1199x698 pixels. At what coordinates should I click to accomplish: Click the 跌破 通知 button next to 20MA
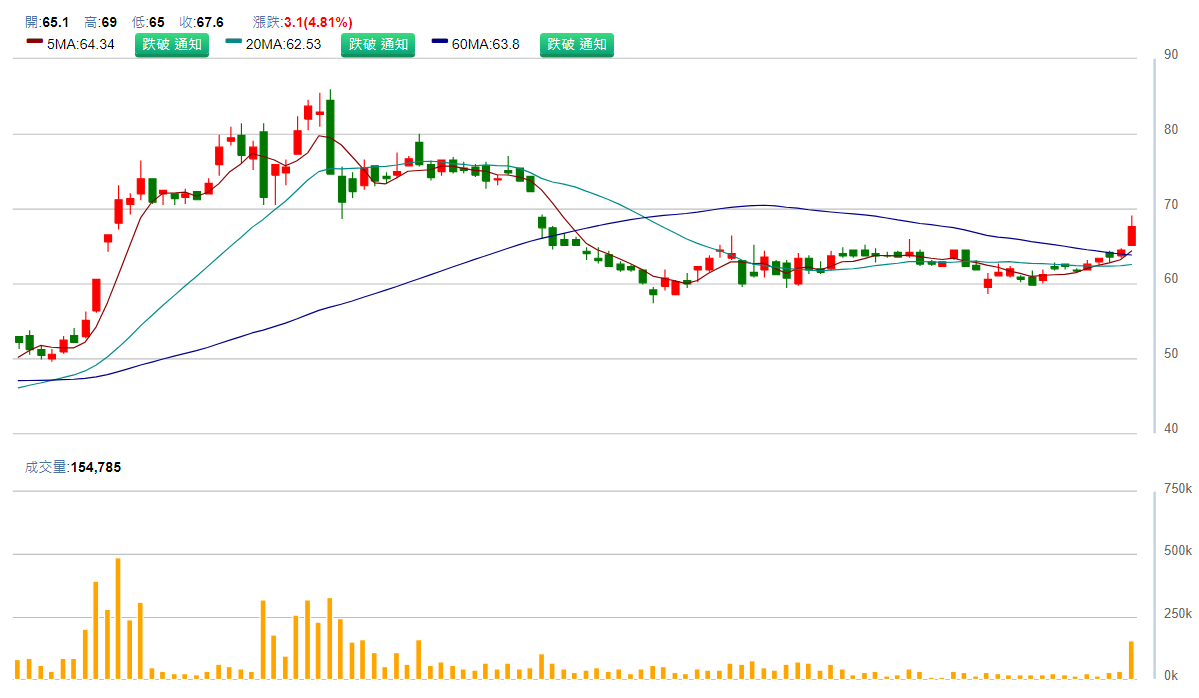click(x=377, y=44)
